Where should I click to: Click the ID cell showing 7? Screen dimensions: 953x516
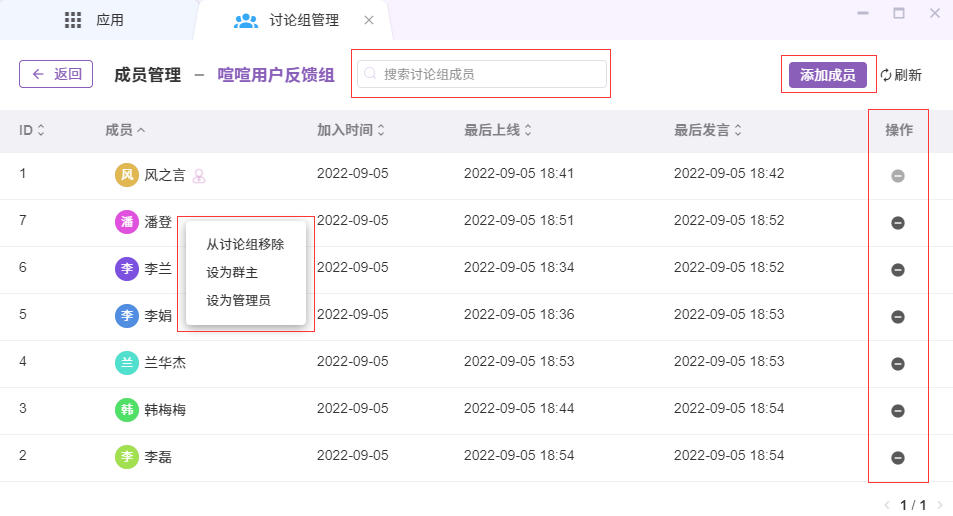22,220
